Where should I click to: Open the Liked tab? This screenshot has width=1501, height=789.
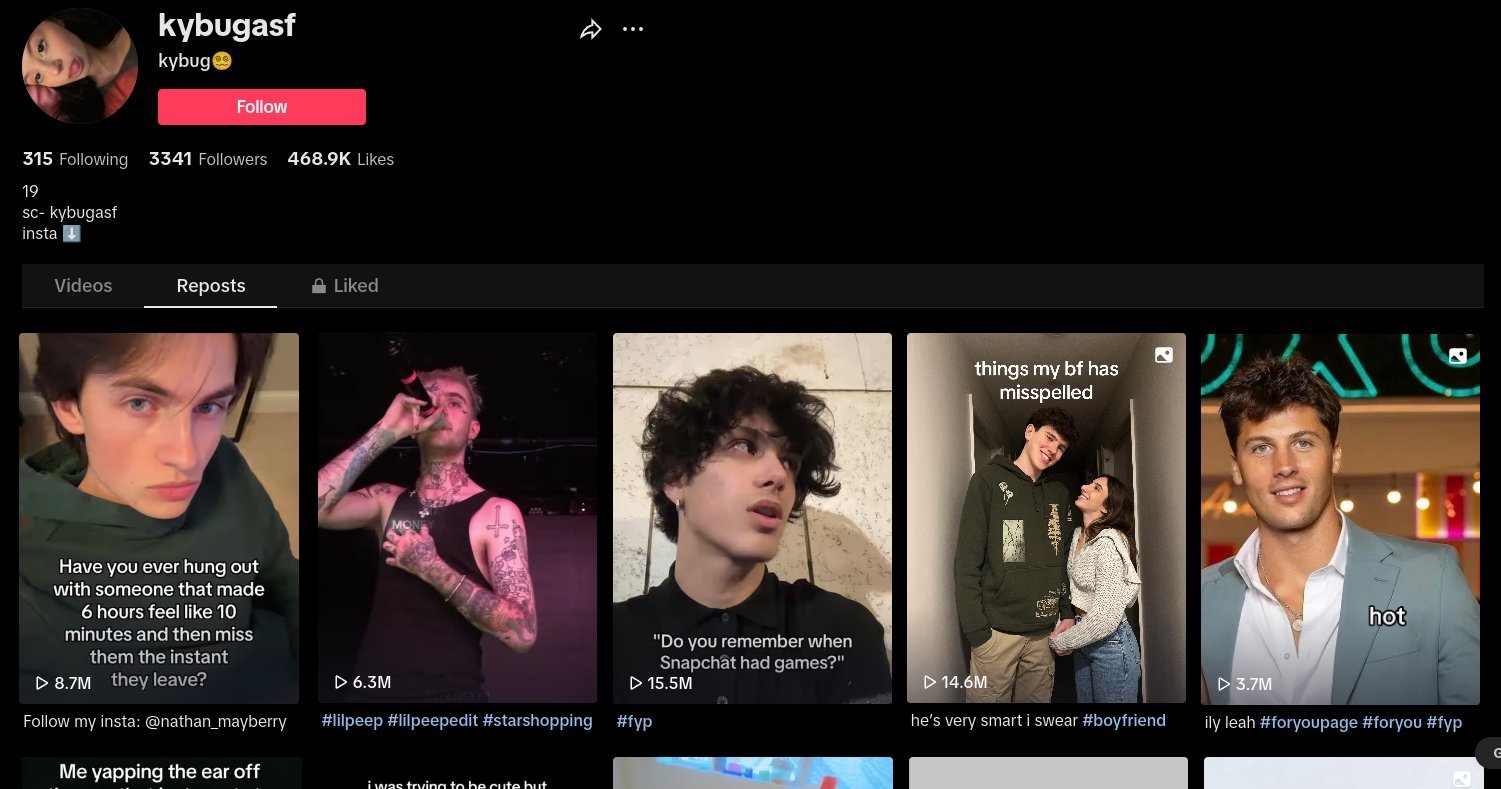point(345,286)
